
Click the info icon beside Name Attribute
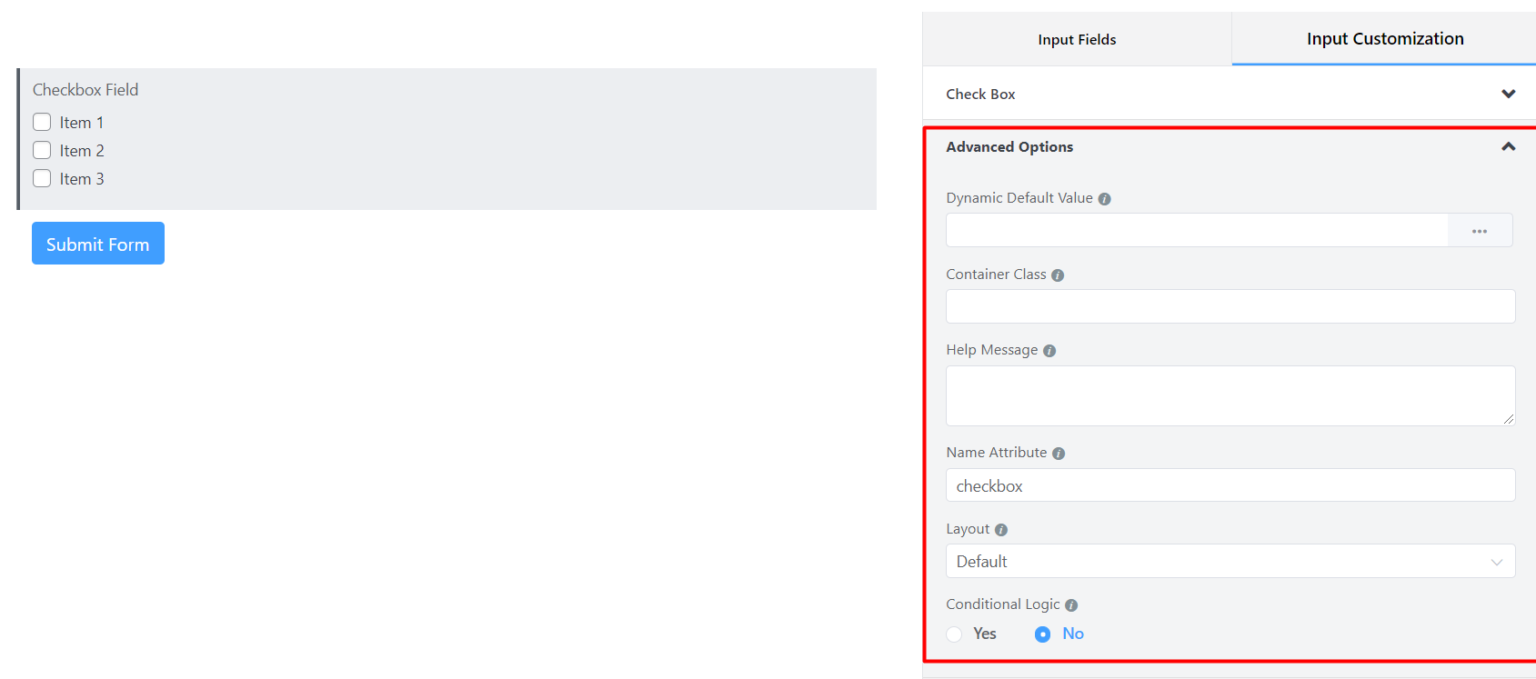[x=1058, y=452]
